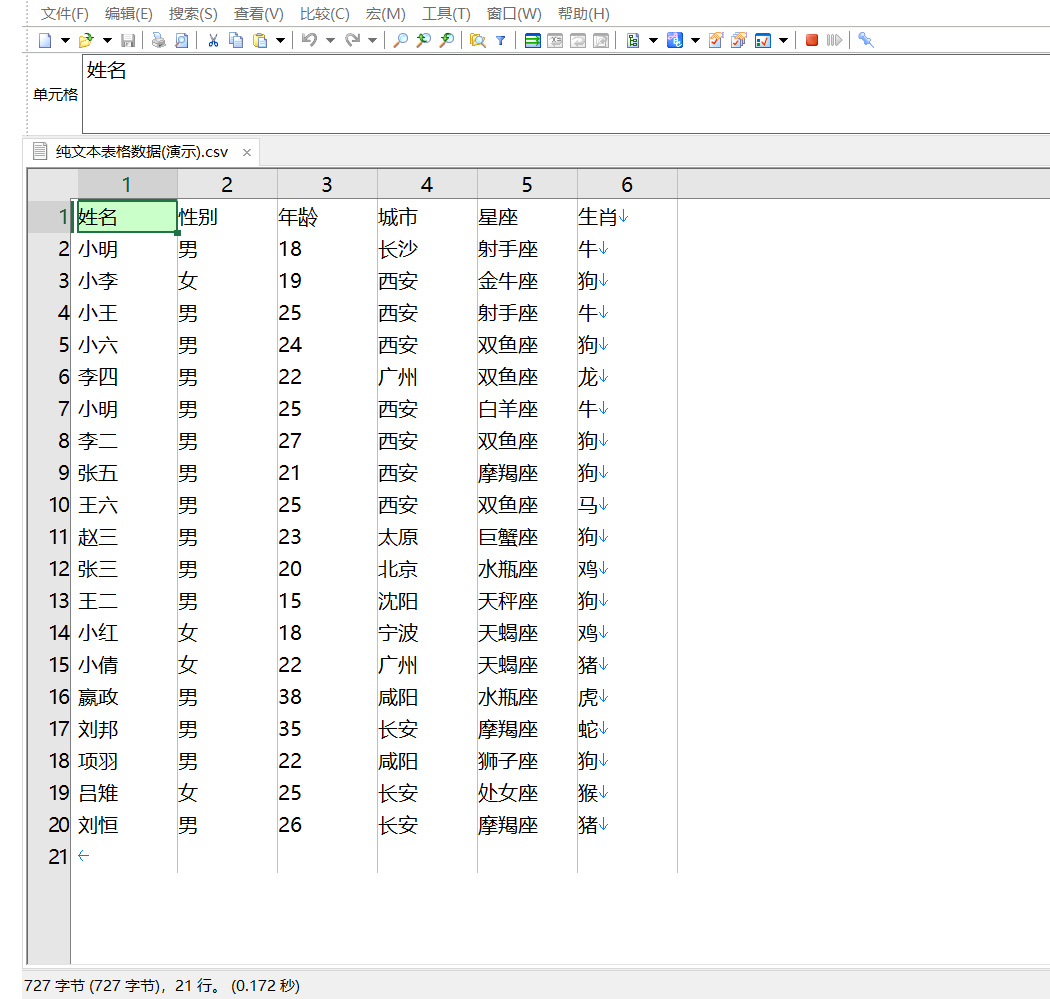The height and width of the screenshot is (999, 1050).
Task: Open the 文件(F) menu
Action: (64, 14)
